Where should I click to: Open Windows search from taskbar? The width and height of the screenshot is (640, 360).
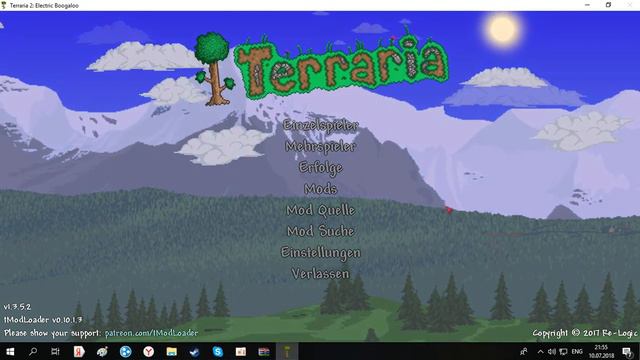[33, 351]
